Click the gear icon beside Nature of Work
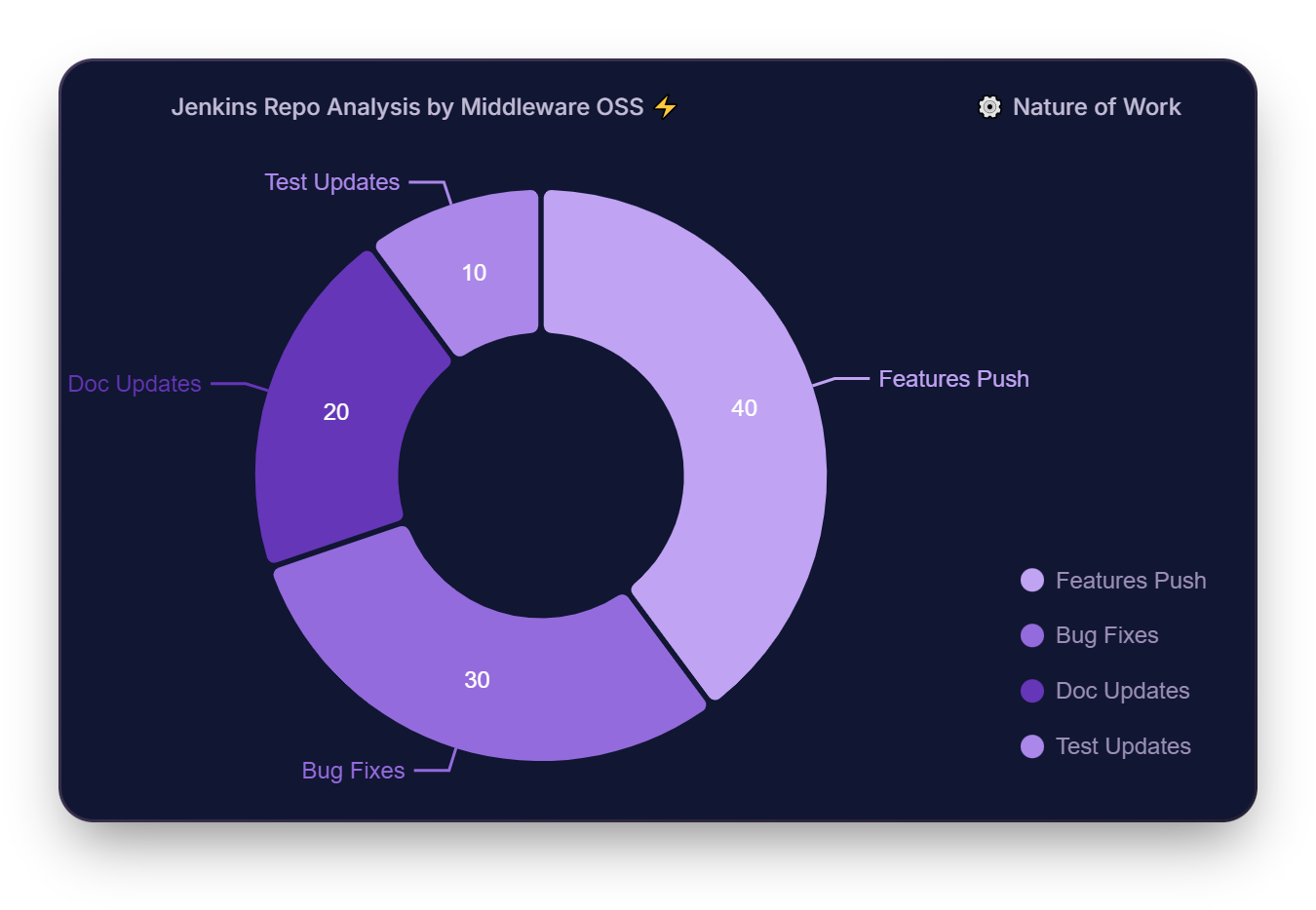Viewport: 1316px width, 910px height. point(989,107)
